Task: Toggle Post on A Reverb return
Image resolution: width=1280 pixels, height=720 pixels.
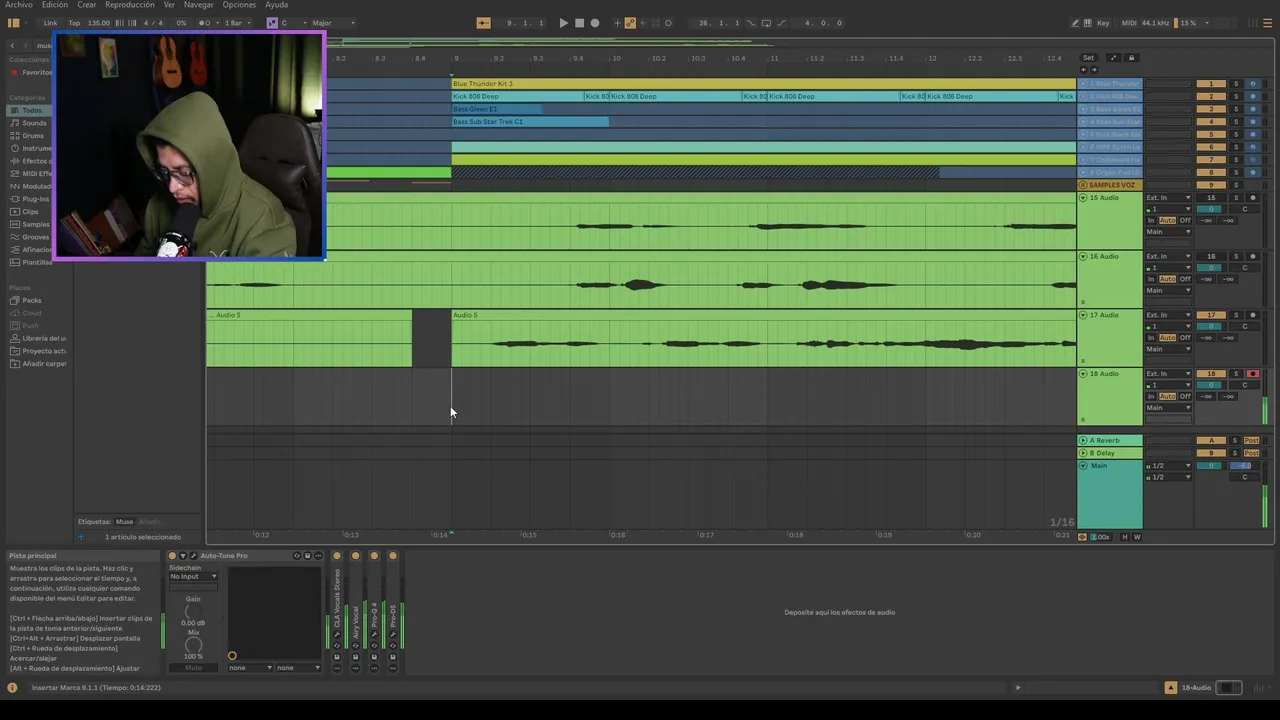Action: 1251,441
